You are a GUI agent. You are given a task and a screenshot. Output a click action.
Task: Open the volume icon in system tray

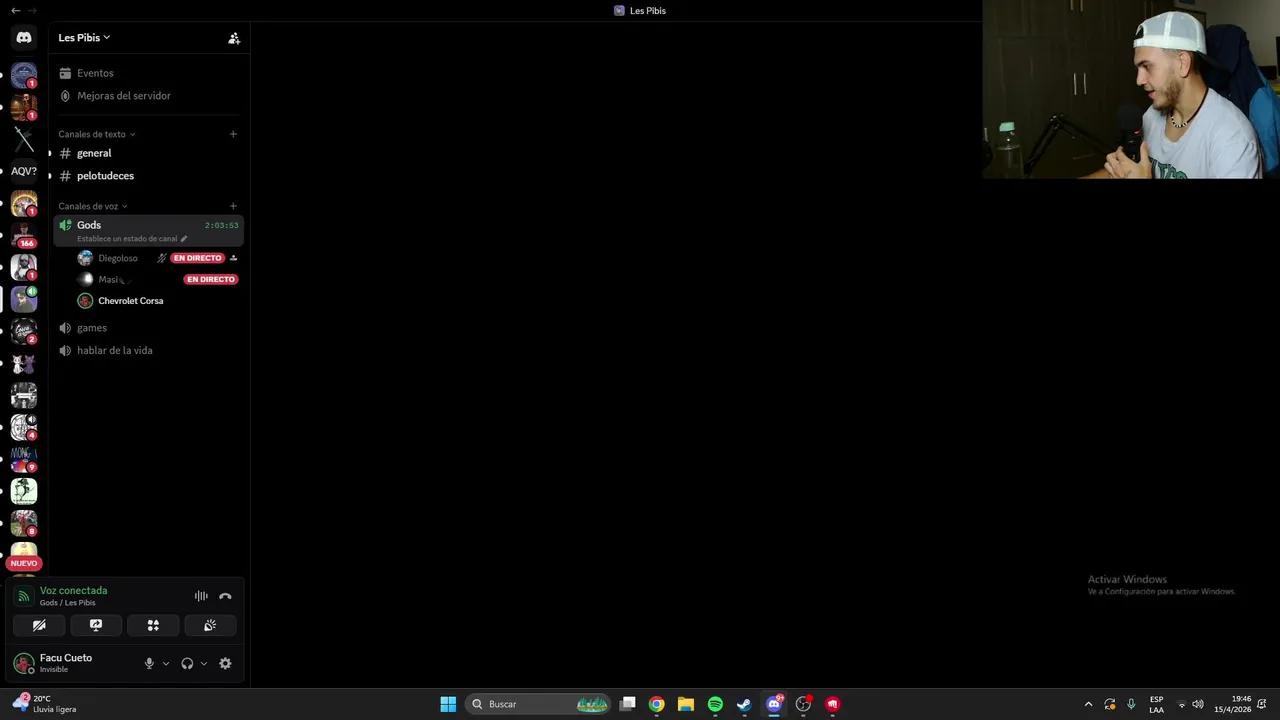[1198, 704]
